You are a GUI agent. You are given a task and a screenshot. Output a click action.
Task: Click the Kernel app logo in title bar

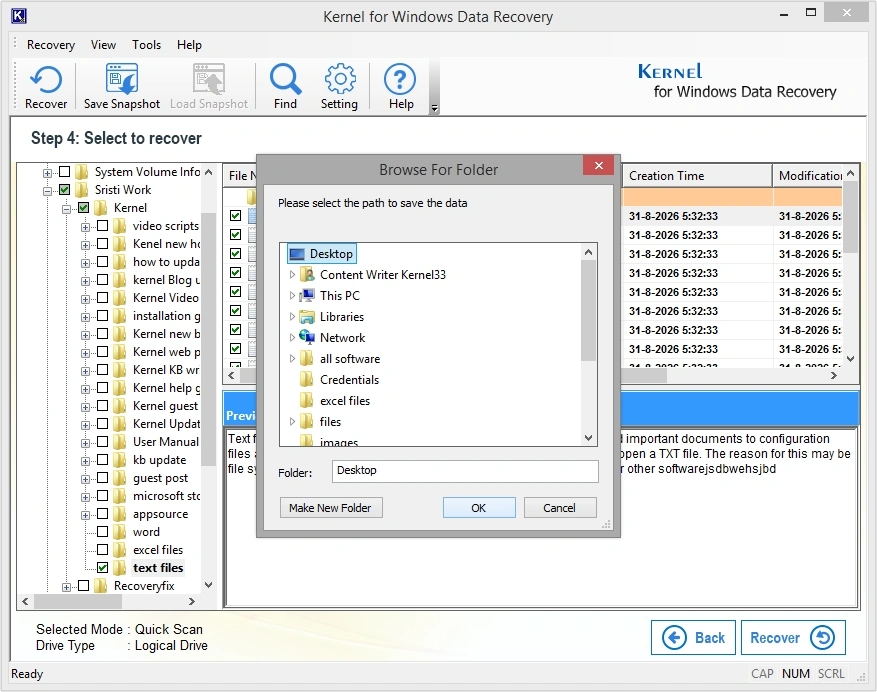tap(18, 16)
